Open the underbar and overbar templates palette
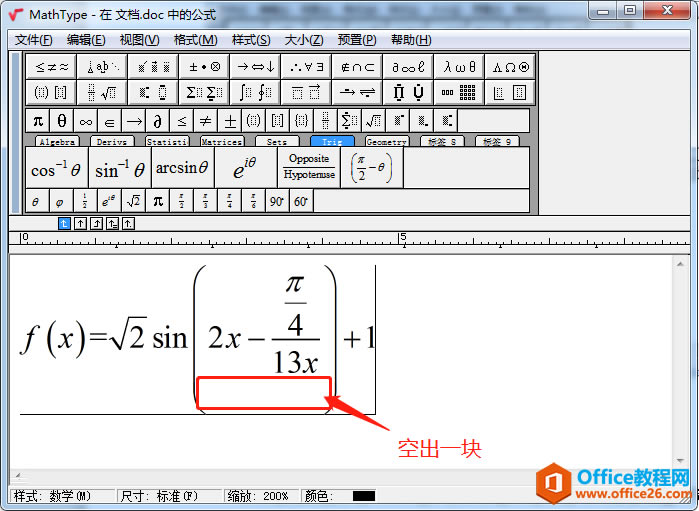 (306, 92)
